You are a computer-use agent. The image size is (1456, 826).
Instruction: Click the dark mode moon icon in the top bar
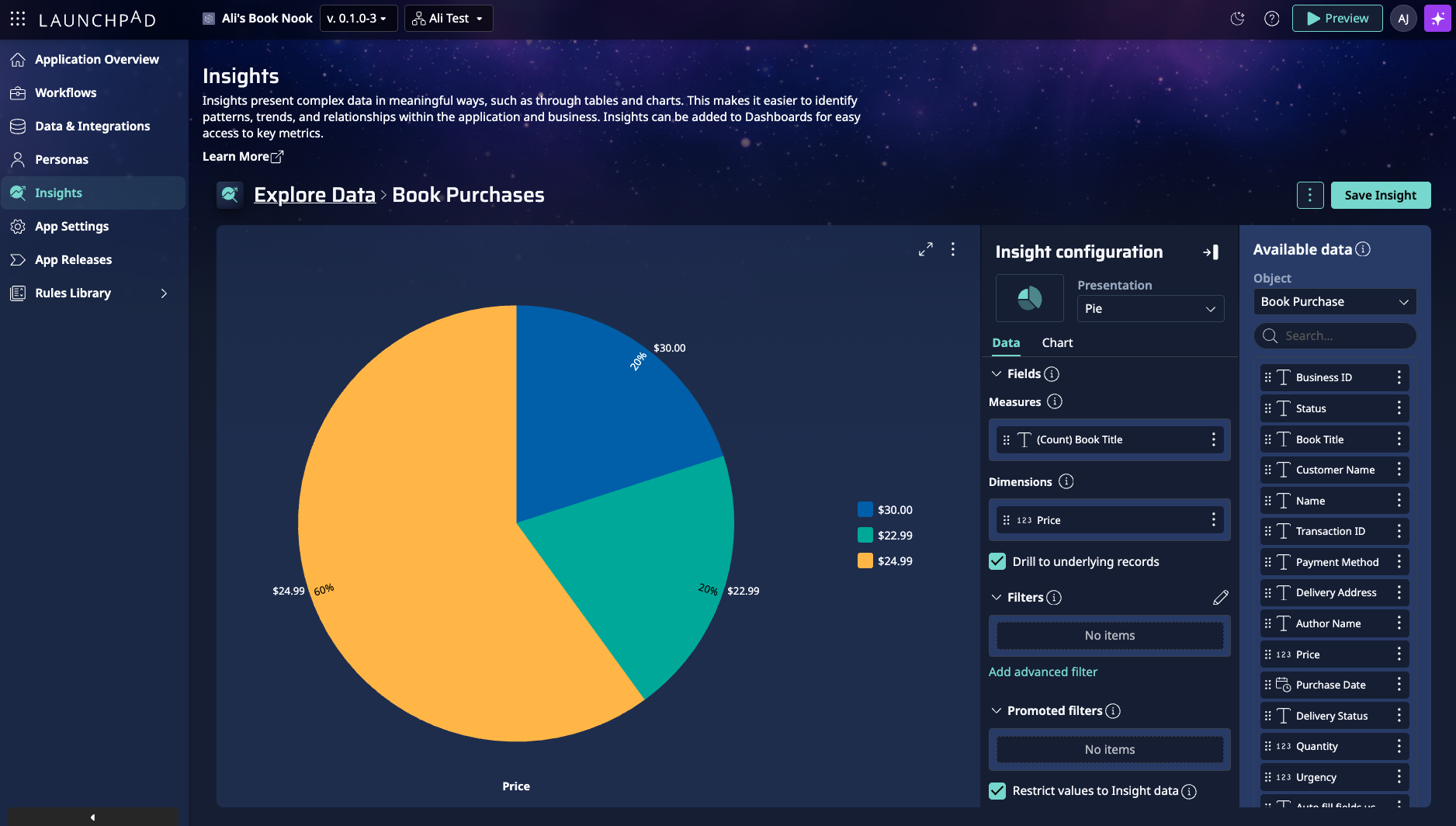click(1238, 18)
